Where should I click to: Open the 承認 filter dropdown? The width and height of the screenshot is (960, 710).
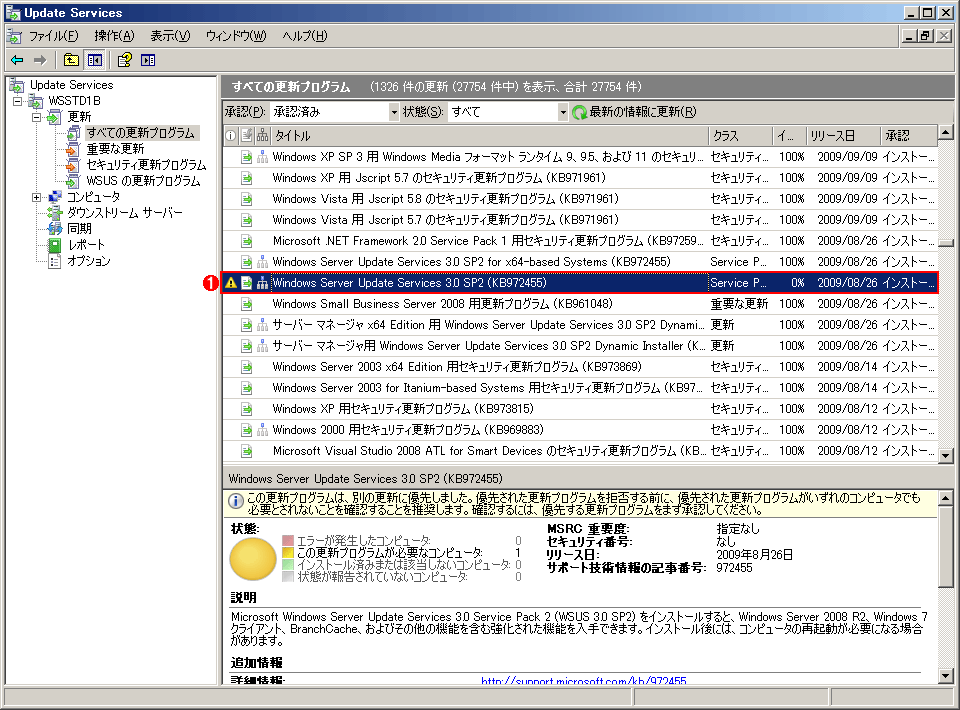tap(394, 112)
